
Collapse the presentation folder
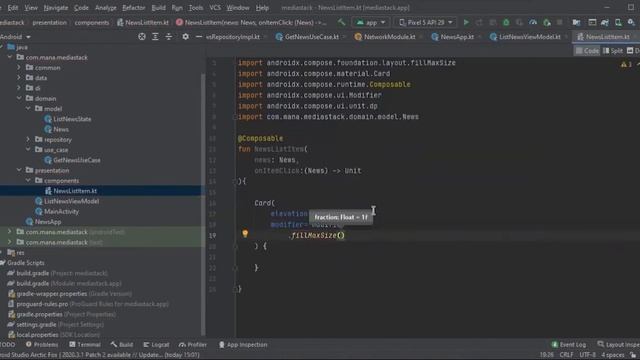pos(19,170)
